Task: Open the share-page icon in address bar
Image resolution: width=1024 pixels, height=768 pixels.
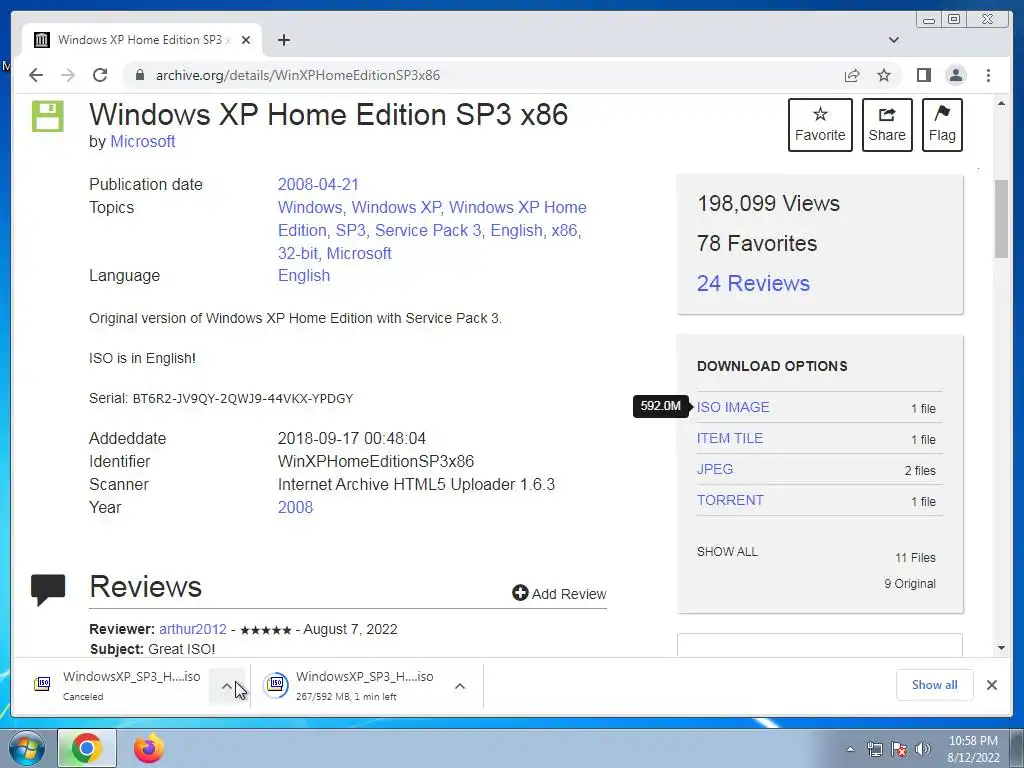Action: pos(852,75)
